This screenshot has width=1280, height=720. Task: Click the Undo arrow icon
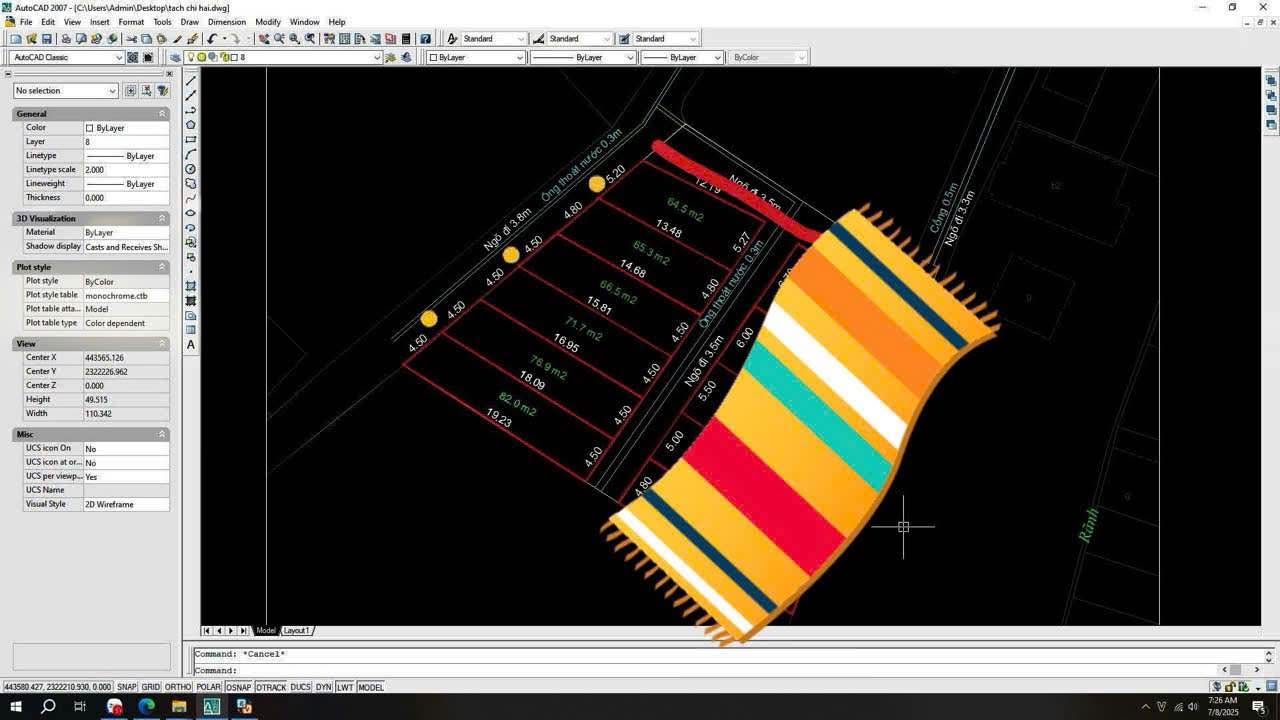point(212,39)
